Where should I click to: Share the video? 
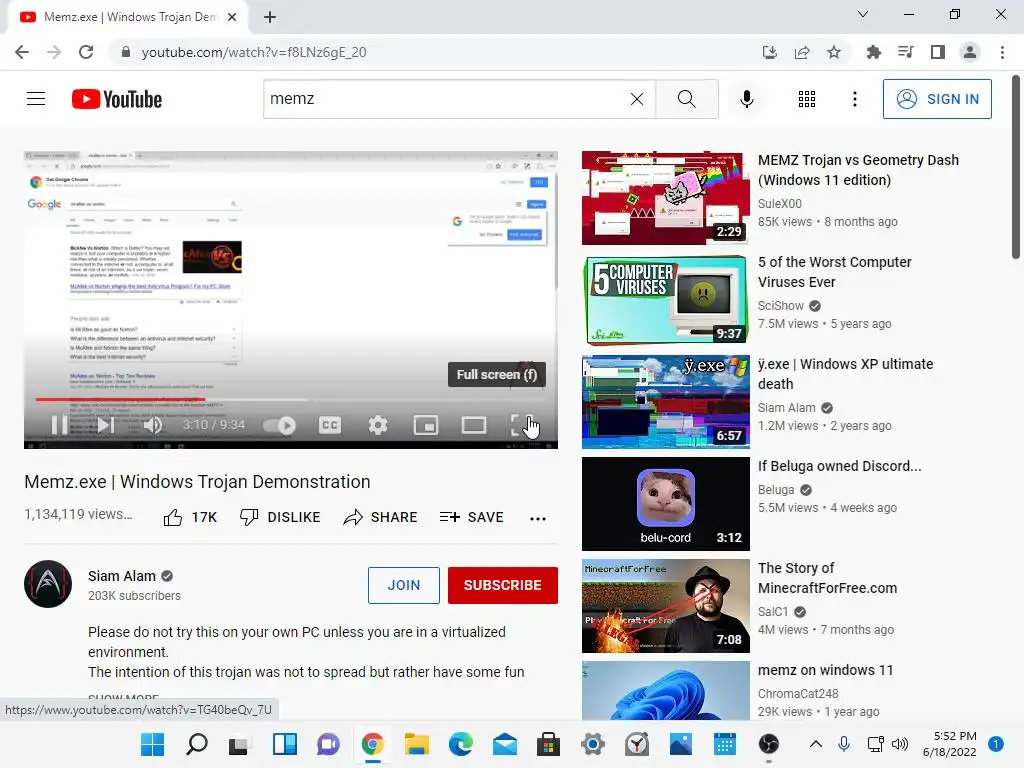pos(380,517)
